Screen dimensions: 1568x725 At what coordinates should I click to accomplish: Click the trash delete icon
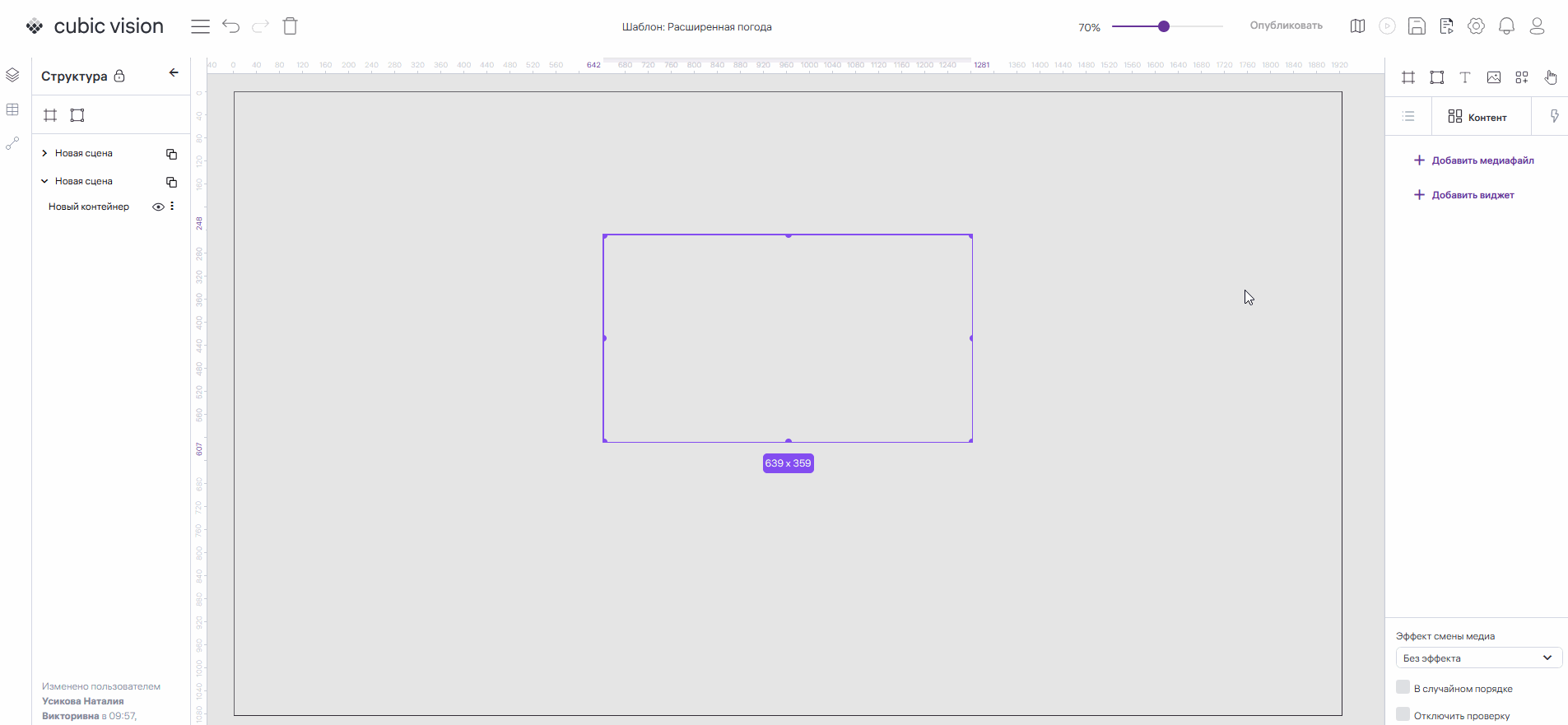point(290,26)
